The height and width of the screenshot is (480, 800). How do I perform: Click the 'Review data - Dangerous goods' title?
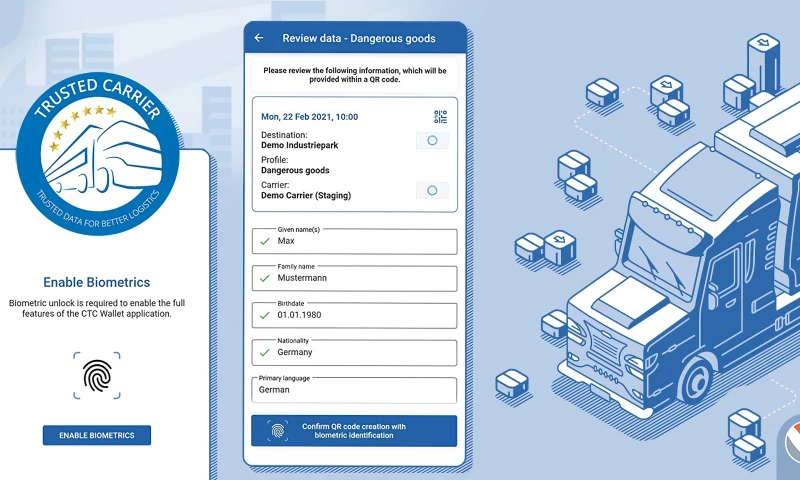[359, 38]
